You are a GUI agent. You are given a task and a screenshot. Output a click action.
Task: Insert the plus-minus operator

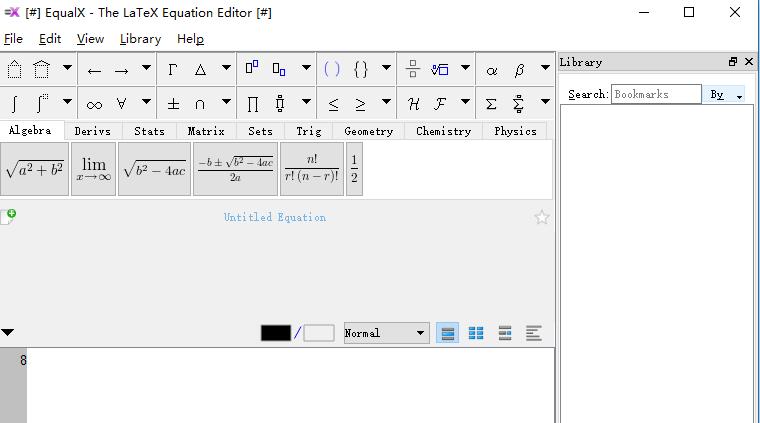click(173, 104)
